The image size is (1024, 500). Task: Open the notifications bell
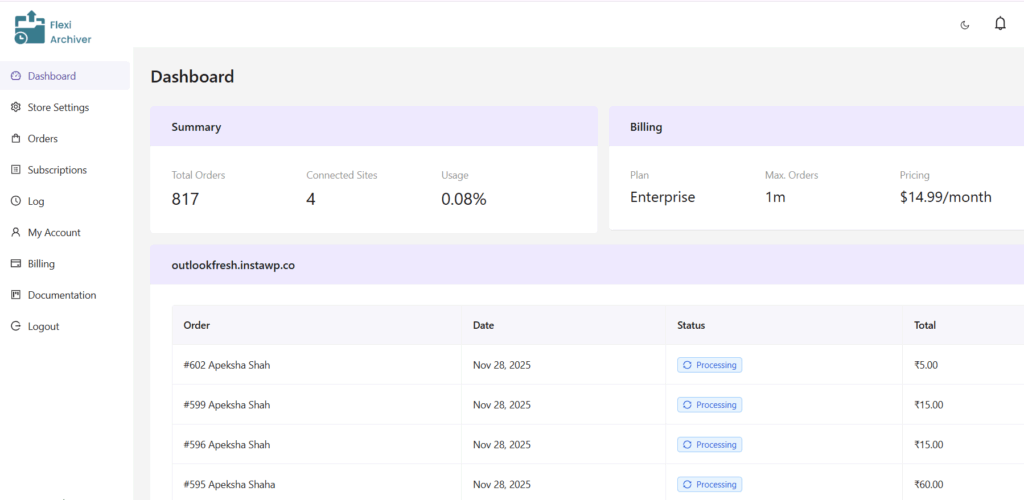point(999,24)
